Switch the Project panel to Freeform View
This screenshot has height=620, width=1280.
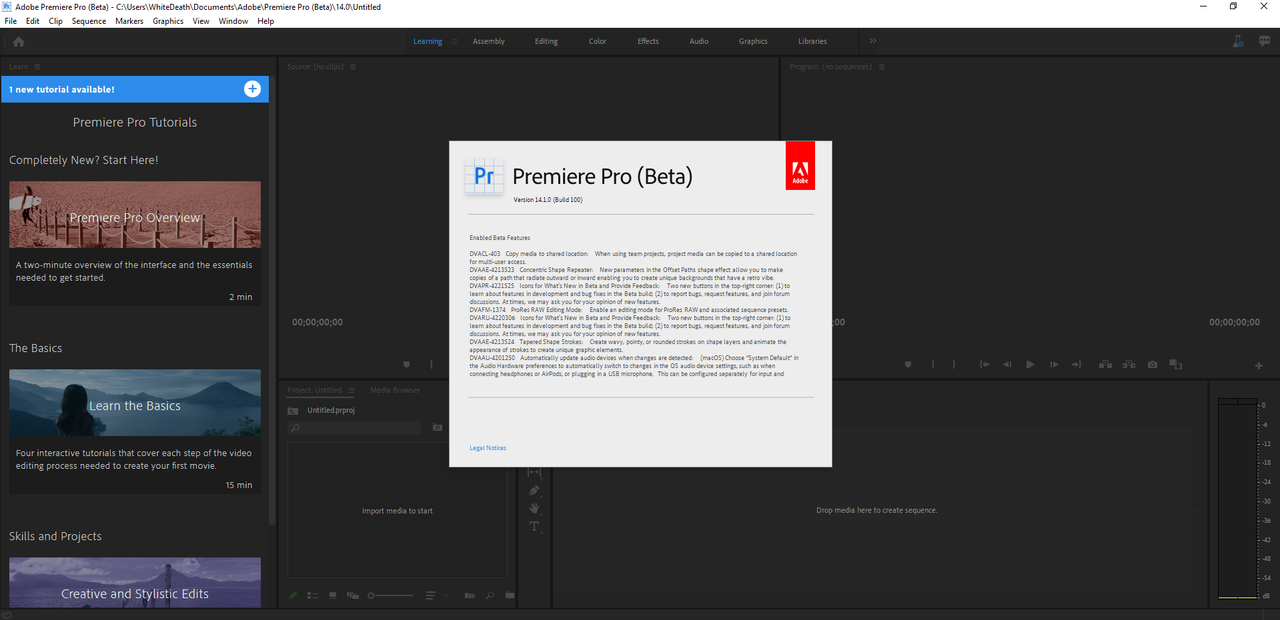[353, 595]
